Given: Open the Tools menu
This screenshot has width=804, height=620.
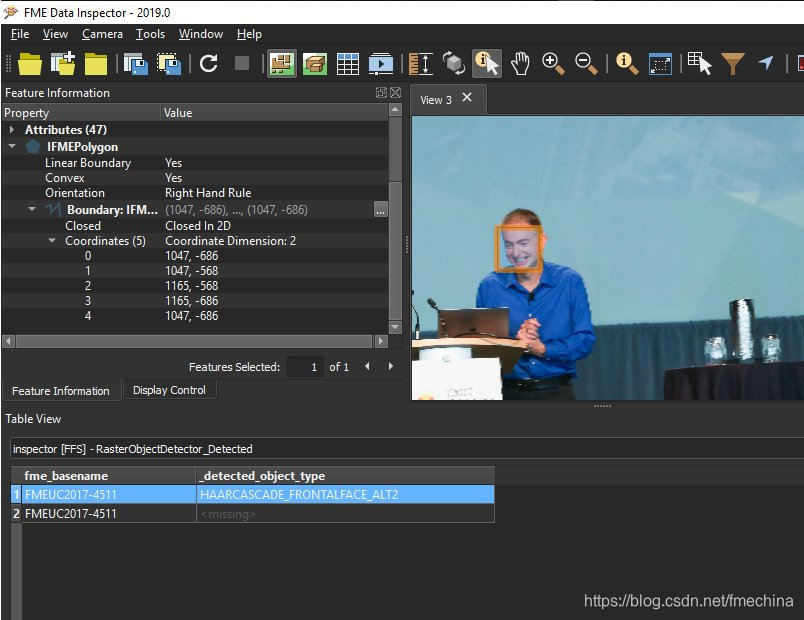Looking at the screenshot, I should [150, 34].
